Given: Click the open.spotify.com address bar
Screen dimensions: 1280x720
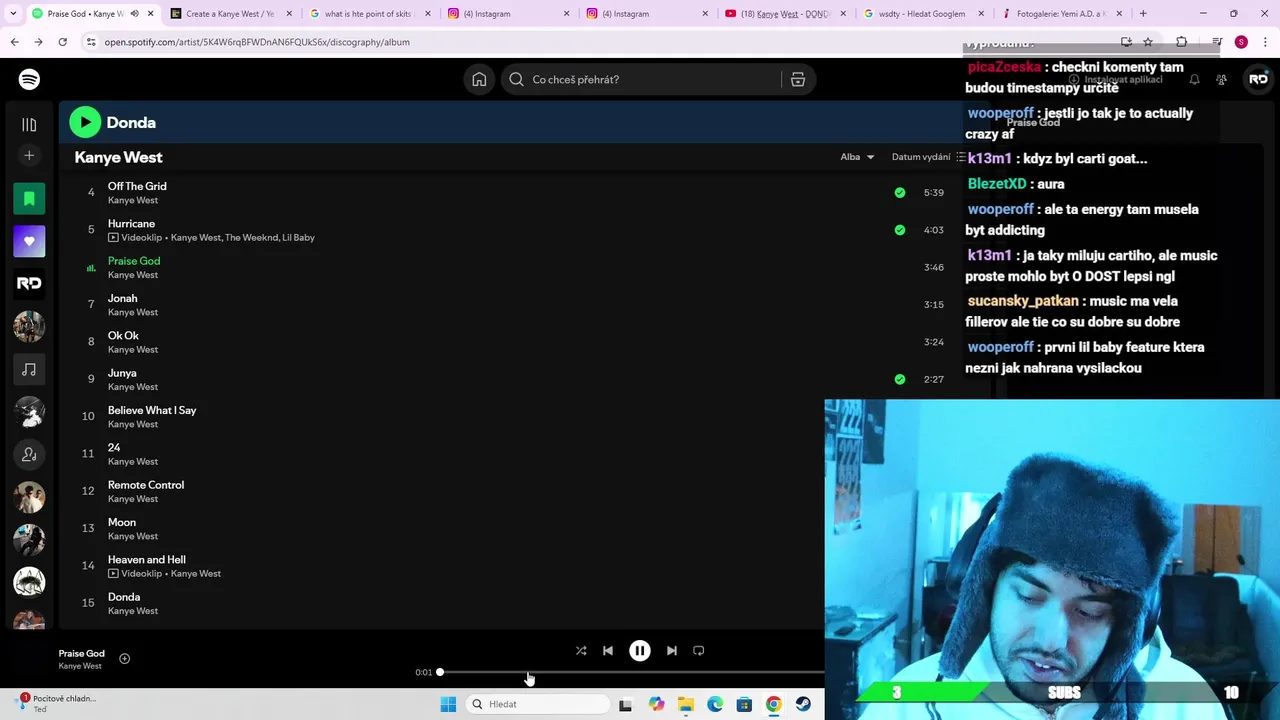Looking at the screenshot, I should point(600,42).
